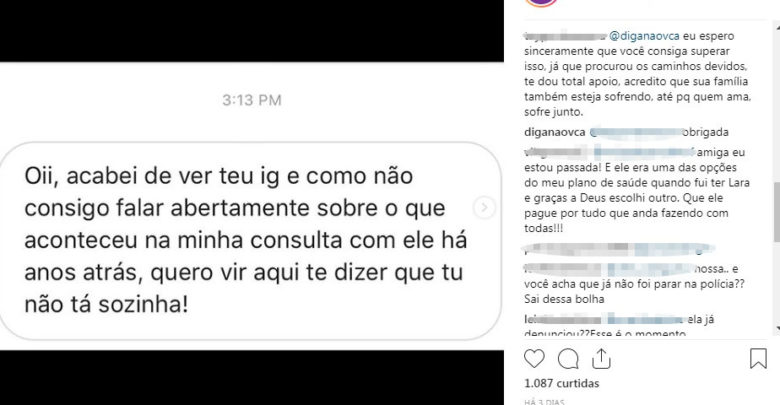Click the fully blurred comment line

(x=619, y=248)
